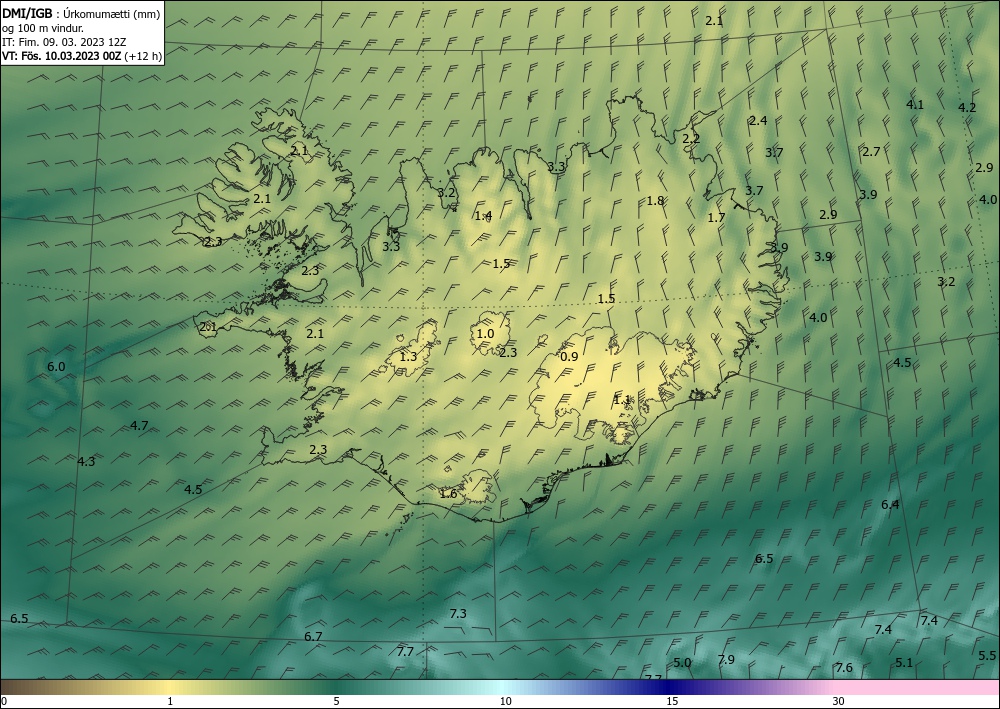
Task: Click the 'DMI/IGB : Úrkomumætti (mm)' title text
Action: coord(80,14)
